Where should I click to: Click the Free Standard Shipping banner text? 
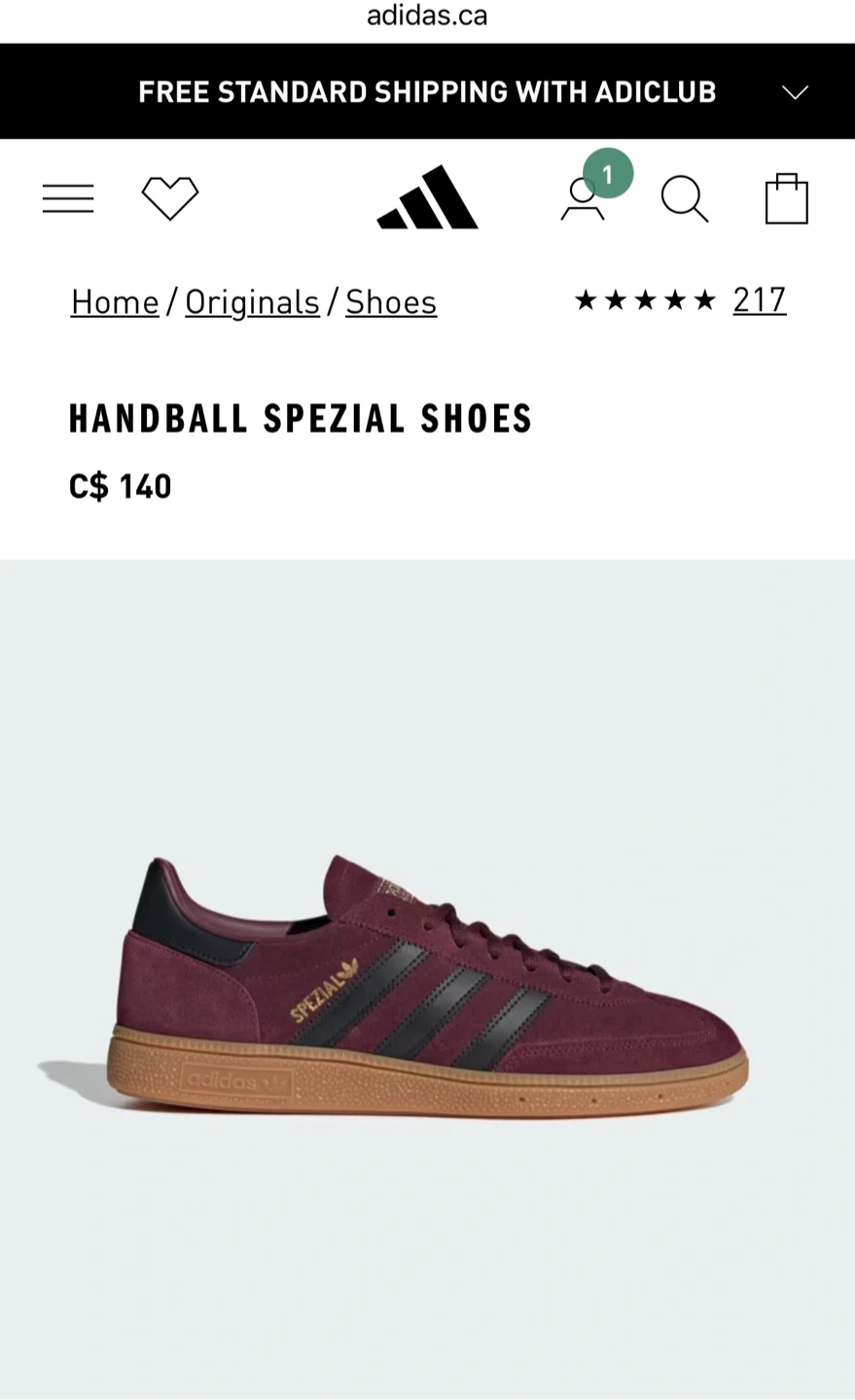tap(427, 92)
